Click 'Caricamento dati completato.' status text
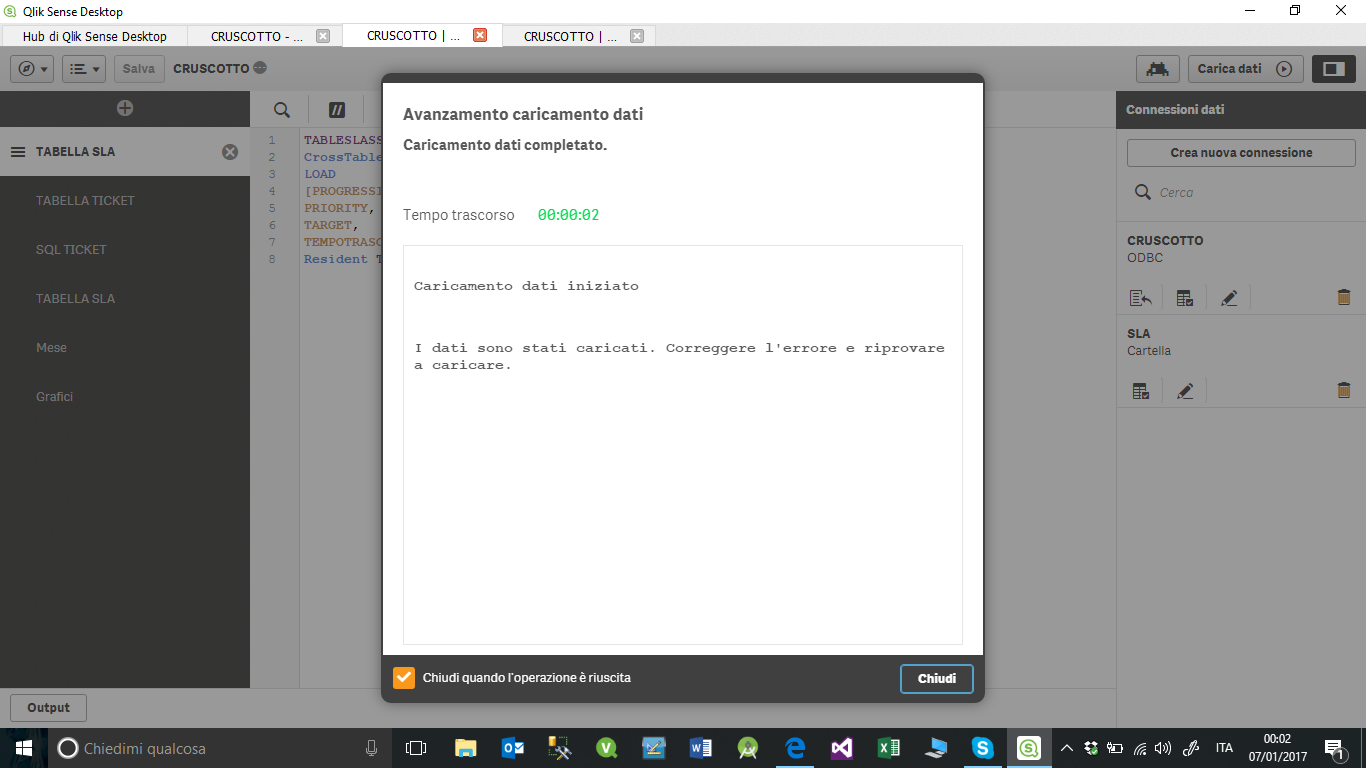Image resolution: width=1366 pixels, height=768 pixels. [x=505, y=145]
